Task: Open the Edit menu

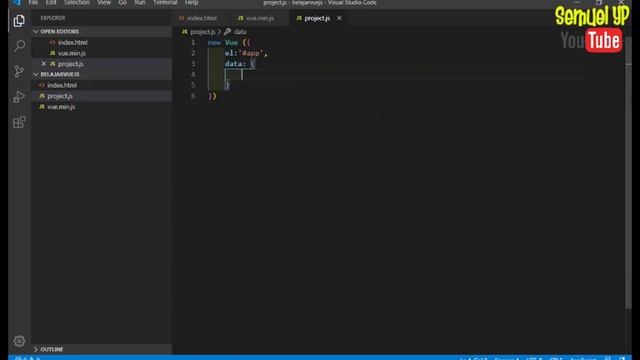Action: tap(51, 2)
